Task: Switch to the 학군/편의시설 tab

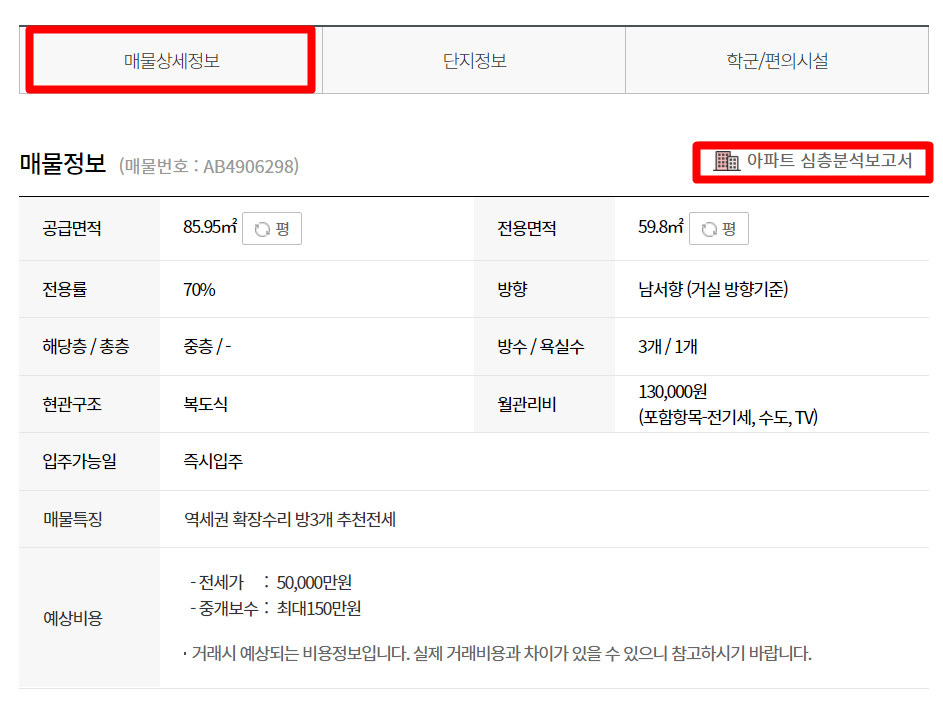Action: pos(777,60)
